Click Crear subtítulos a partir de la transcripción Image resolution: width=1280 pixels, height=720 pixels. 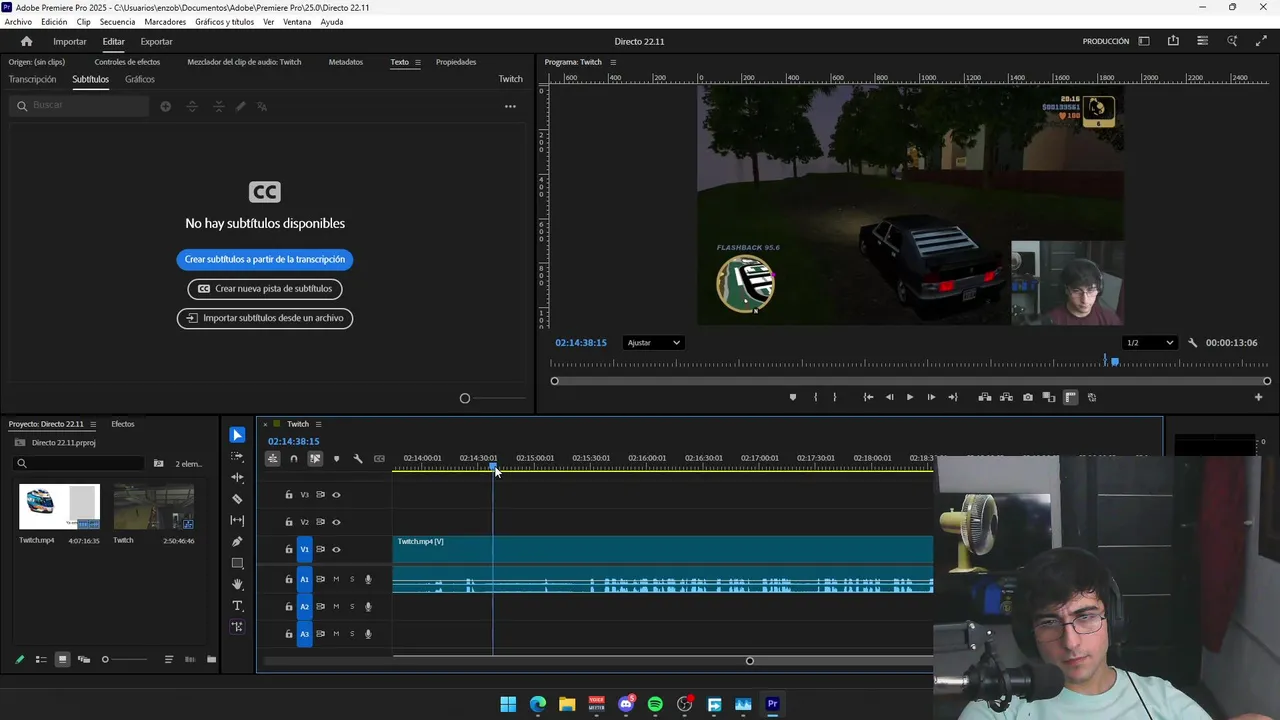[265, 260]
